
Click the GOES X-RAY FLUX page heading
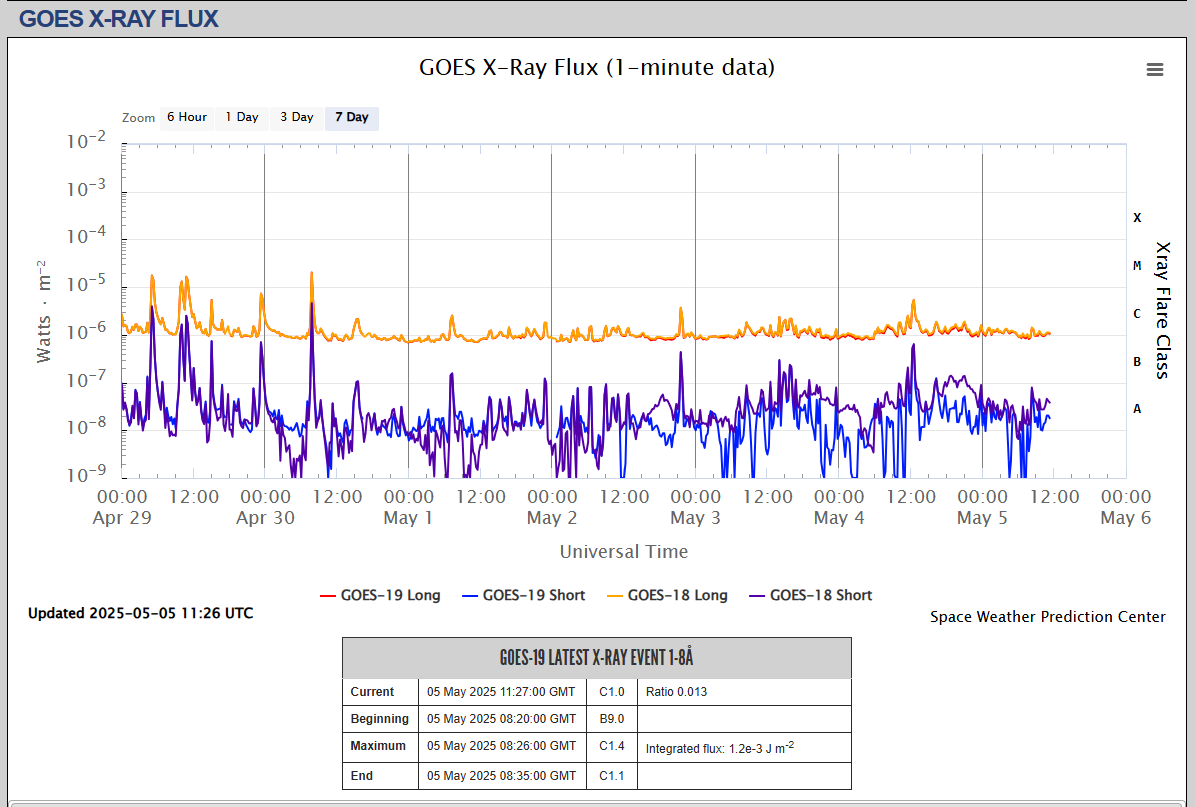[118, 18]
